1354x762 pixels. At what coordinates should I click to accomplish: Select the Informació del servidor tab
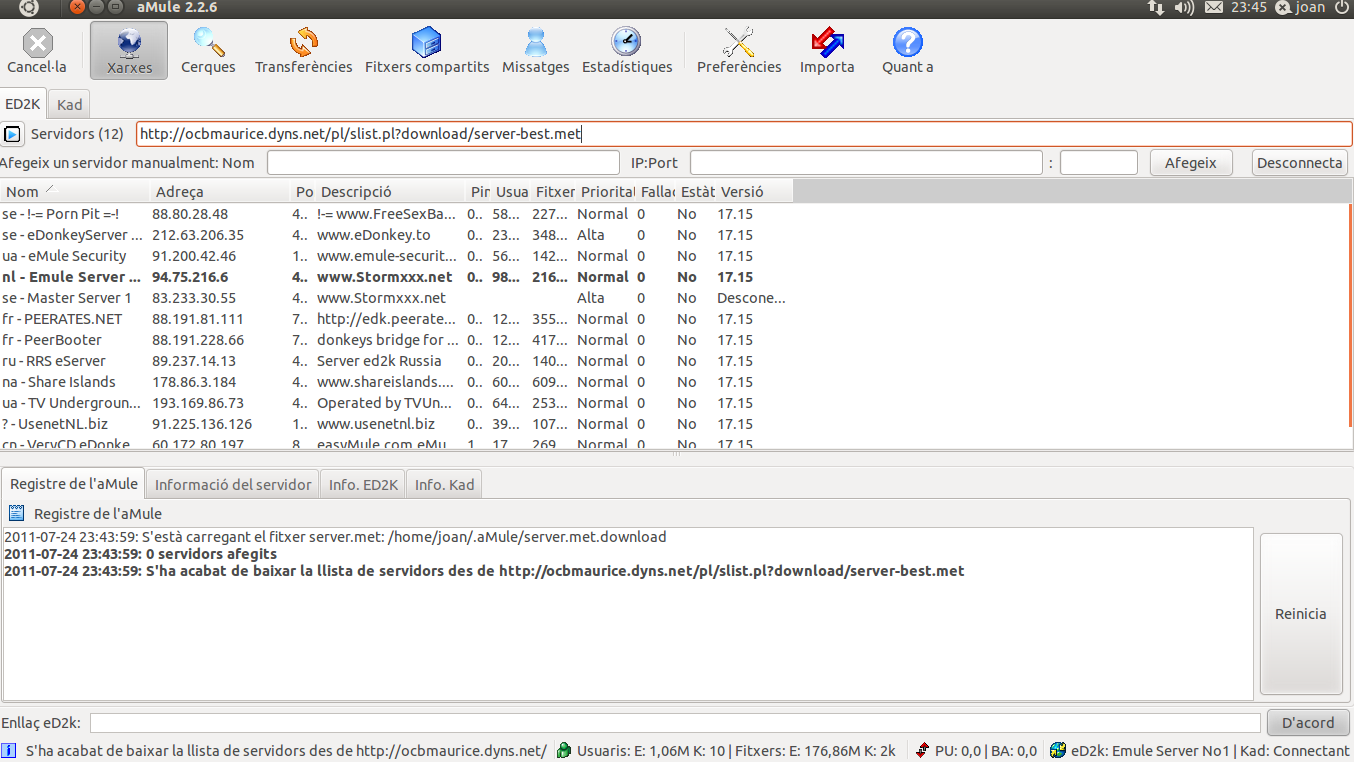click(233, 485)
